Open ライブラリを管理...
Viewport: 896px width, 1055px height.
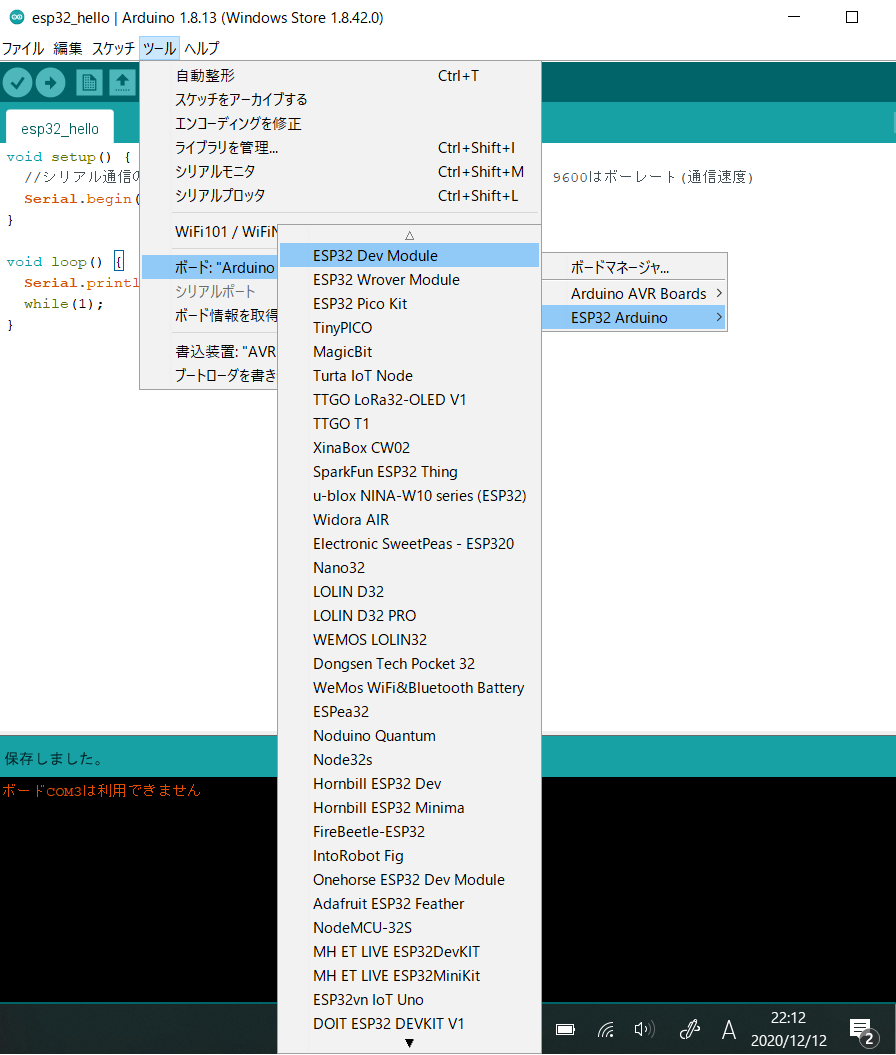[x=340, y=147]
